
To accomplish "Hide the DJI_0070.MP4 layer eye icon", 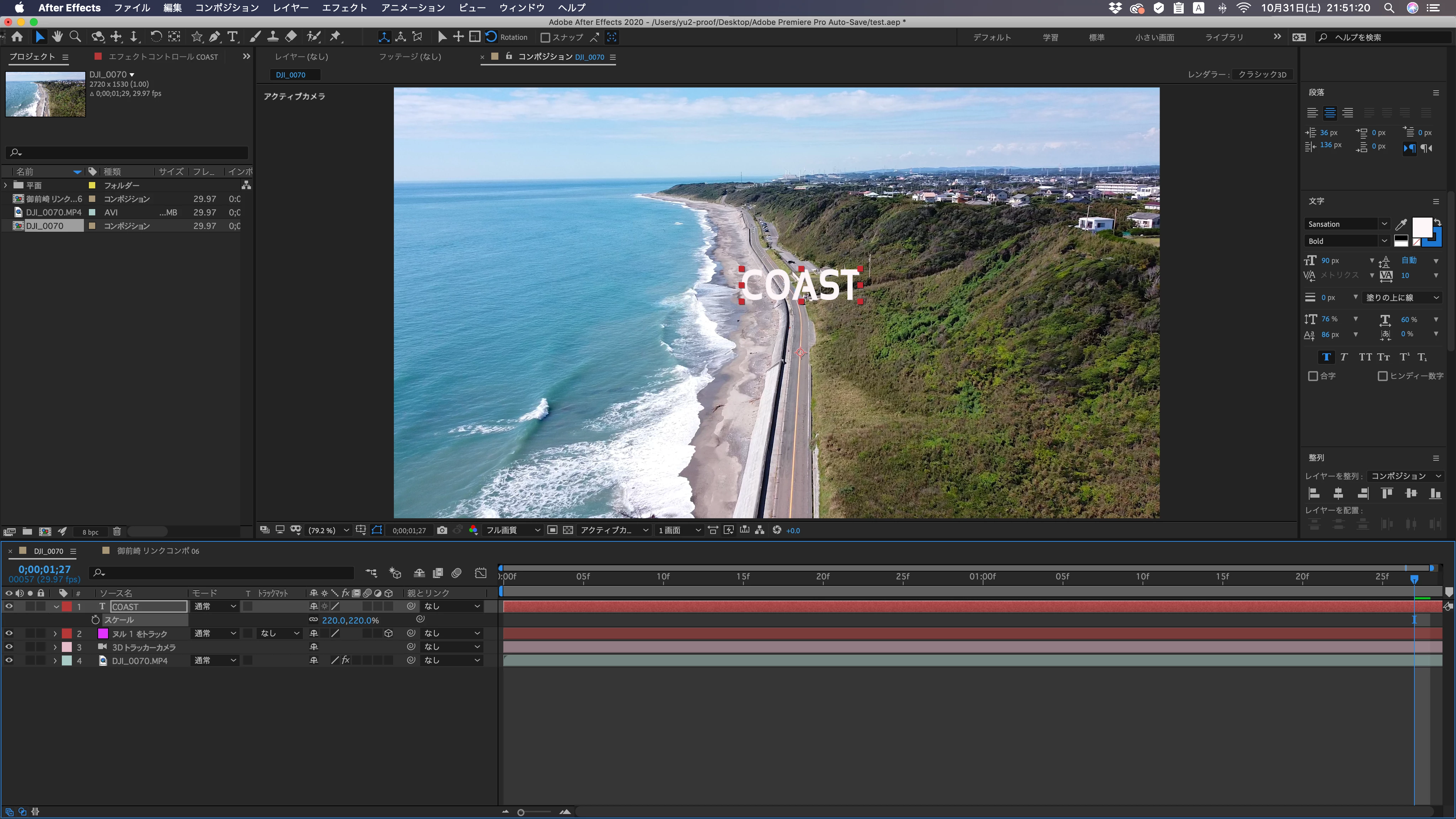I will (9, 660).
